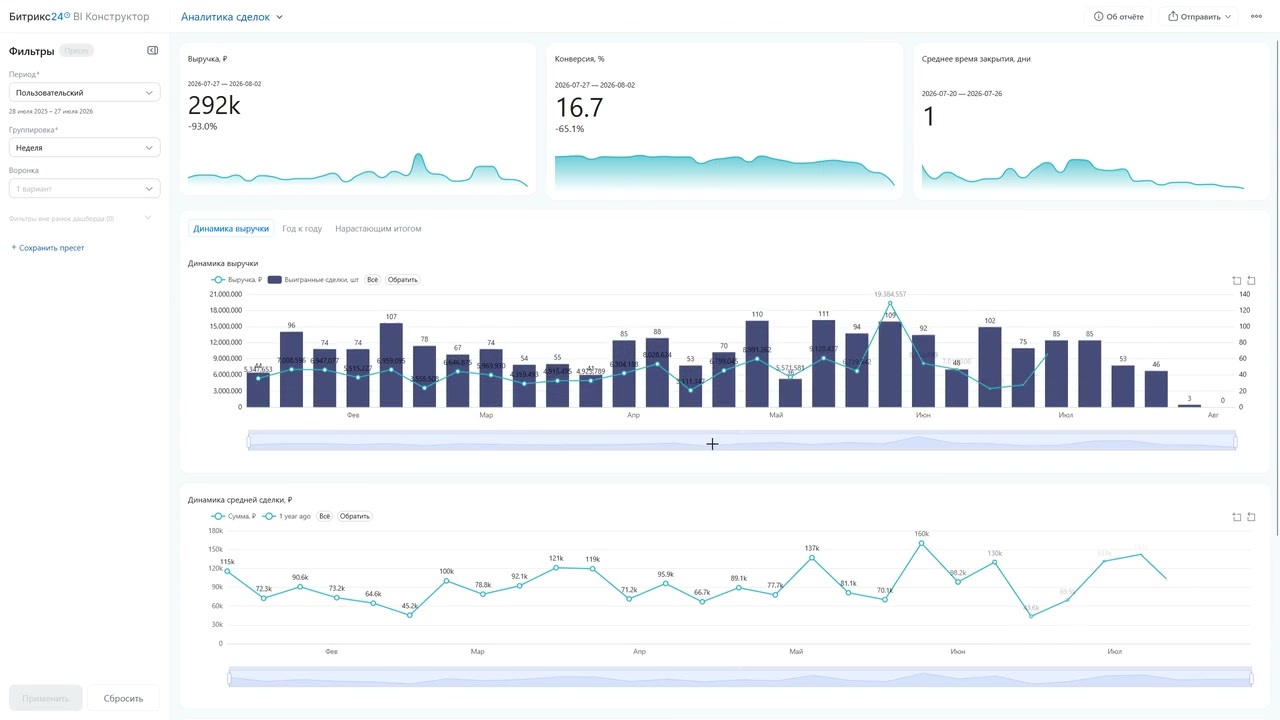Viewport: 1280px width, 720px height.
Task: Click the Применить button
Action: (45, 698)
